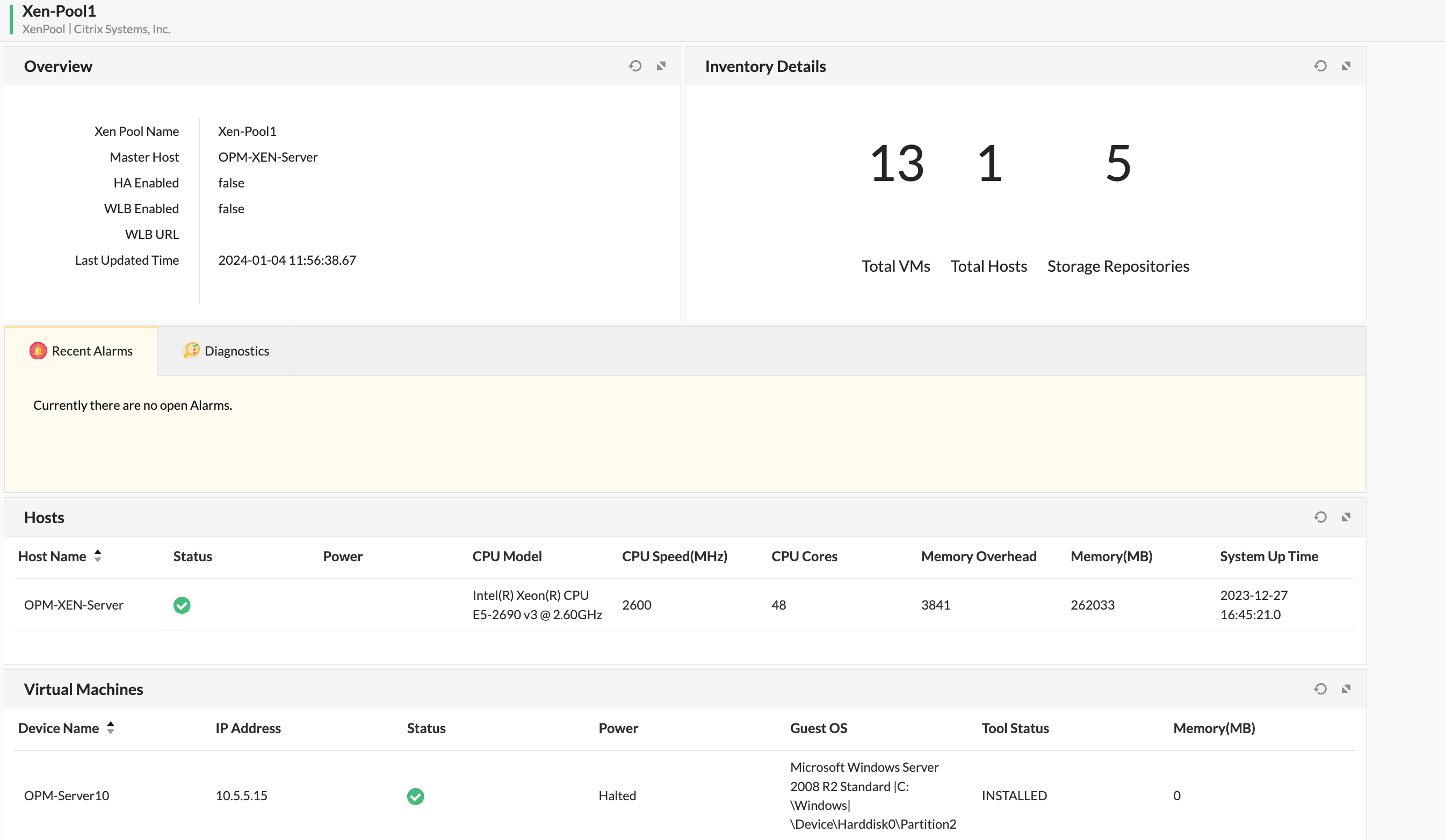
Task: Click the Intel Xeon CPU model cell
Action: pos(537,605)
